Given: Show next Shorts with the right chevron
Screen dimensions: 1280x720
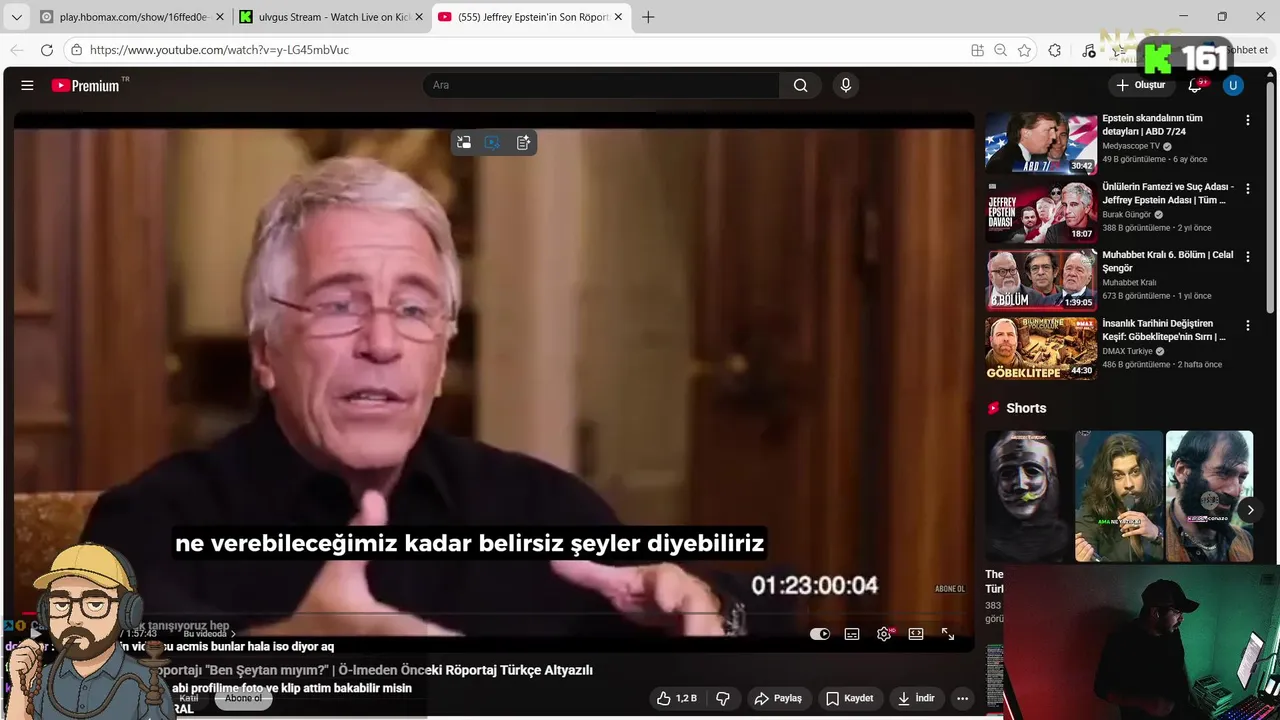Looking at the screenshot, I should pyautogui.click(x=1250, y=510).
